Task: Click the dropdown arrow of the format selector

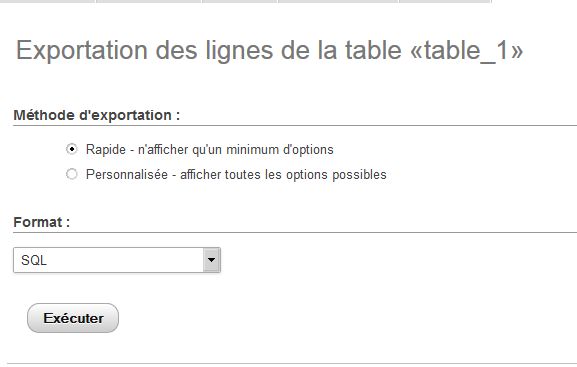Action: tap(212, 260)
